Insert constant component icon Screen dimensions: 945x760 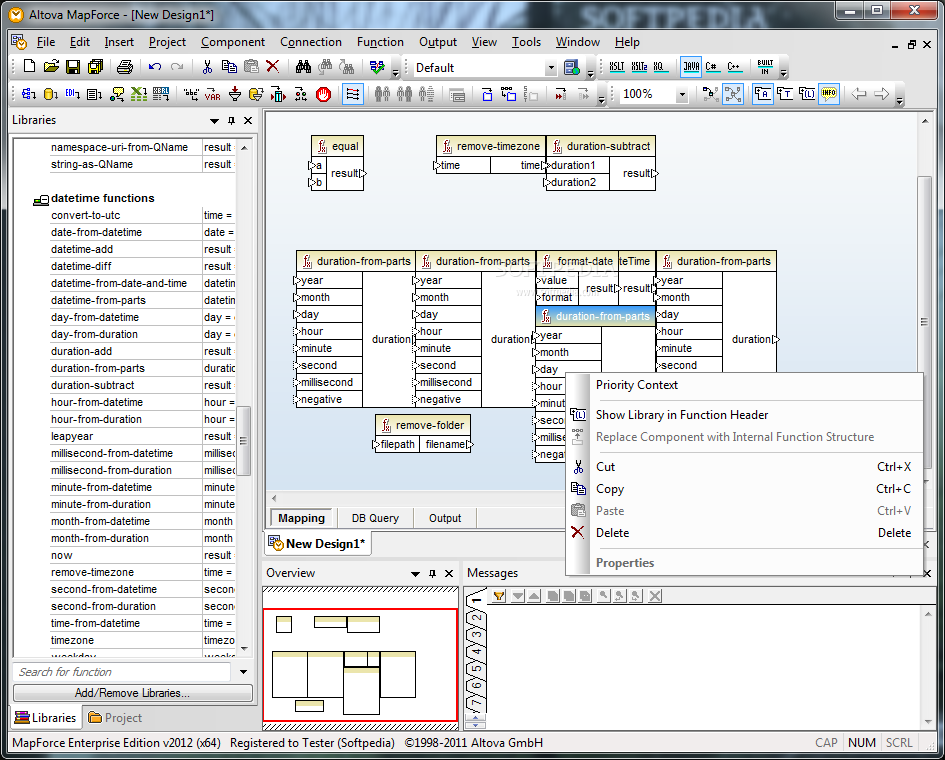(x=191, y=94)
